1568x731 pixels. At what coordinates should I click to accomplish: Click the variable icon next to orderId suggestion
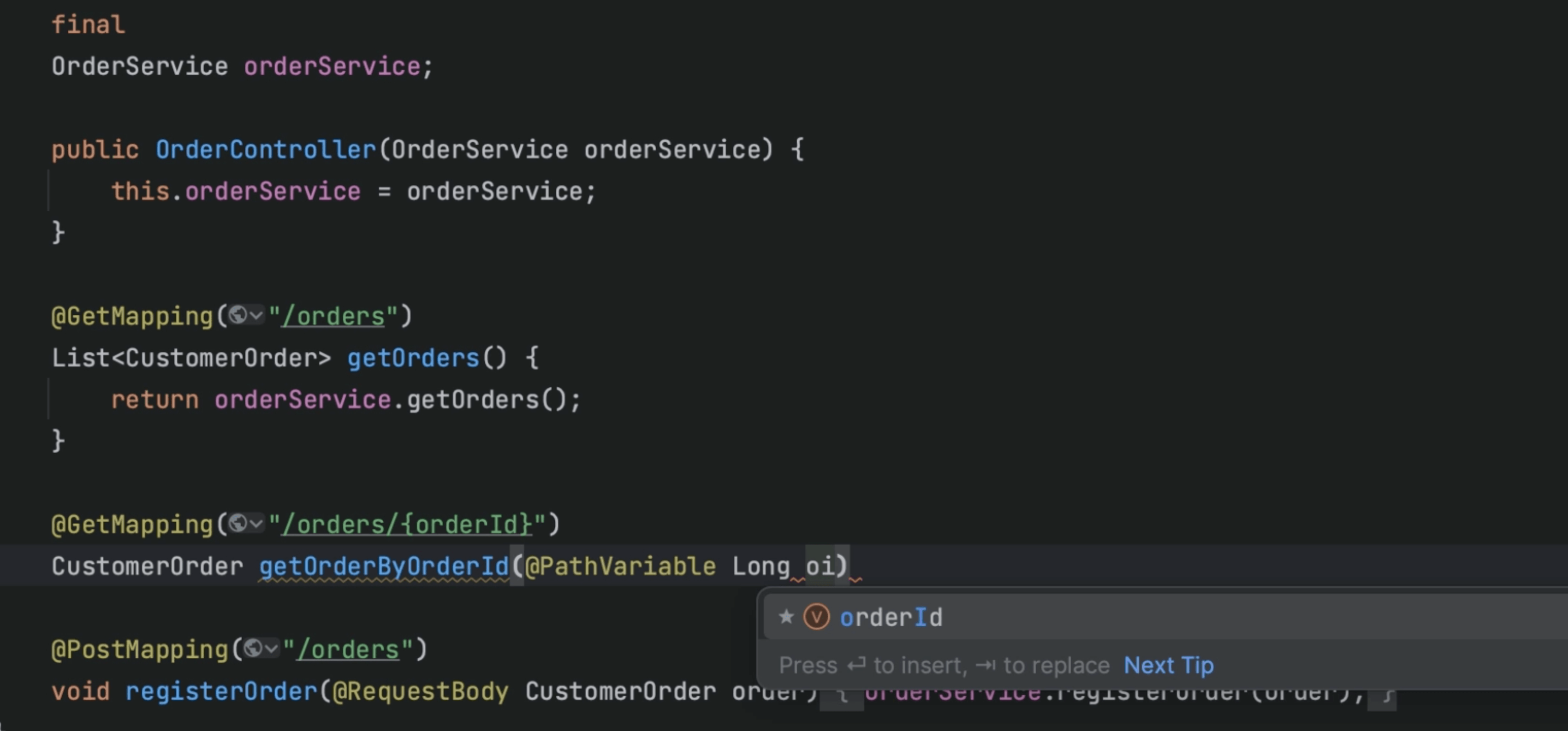pos(816,617)
